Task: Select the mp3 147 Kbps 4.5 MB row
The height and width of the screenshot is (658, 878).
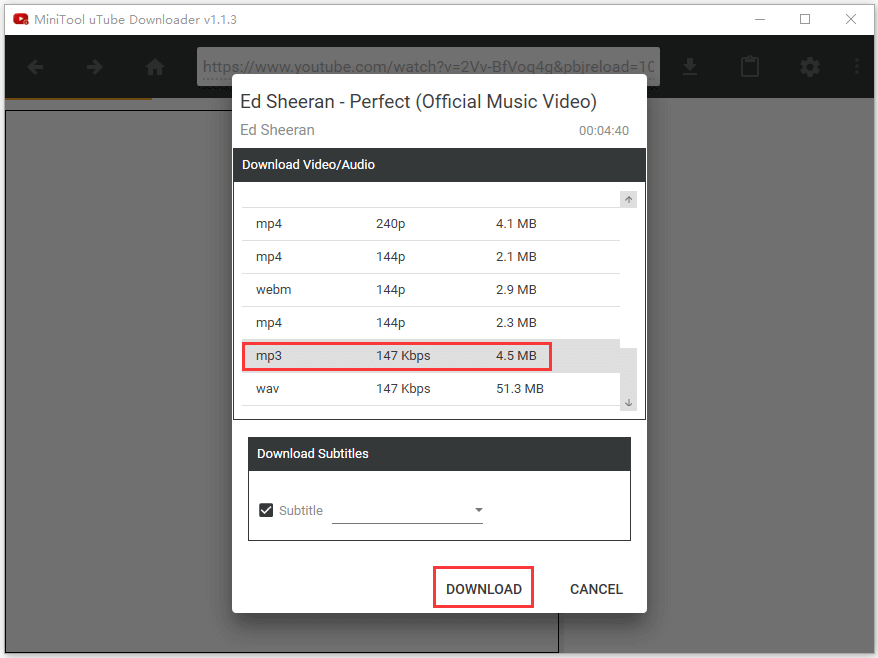Action: point(431,356)
